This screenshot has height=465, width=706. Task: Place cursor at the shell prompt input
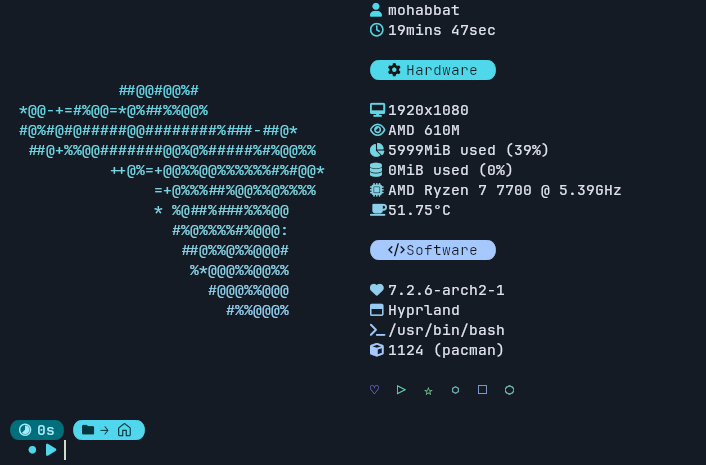coord(66,450)
